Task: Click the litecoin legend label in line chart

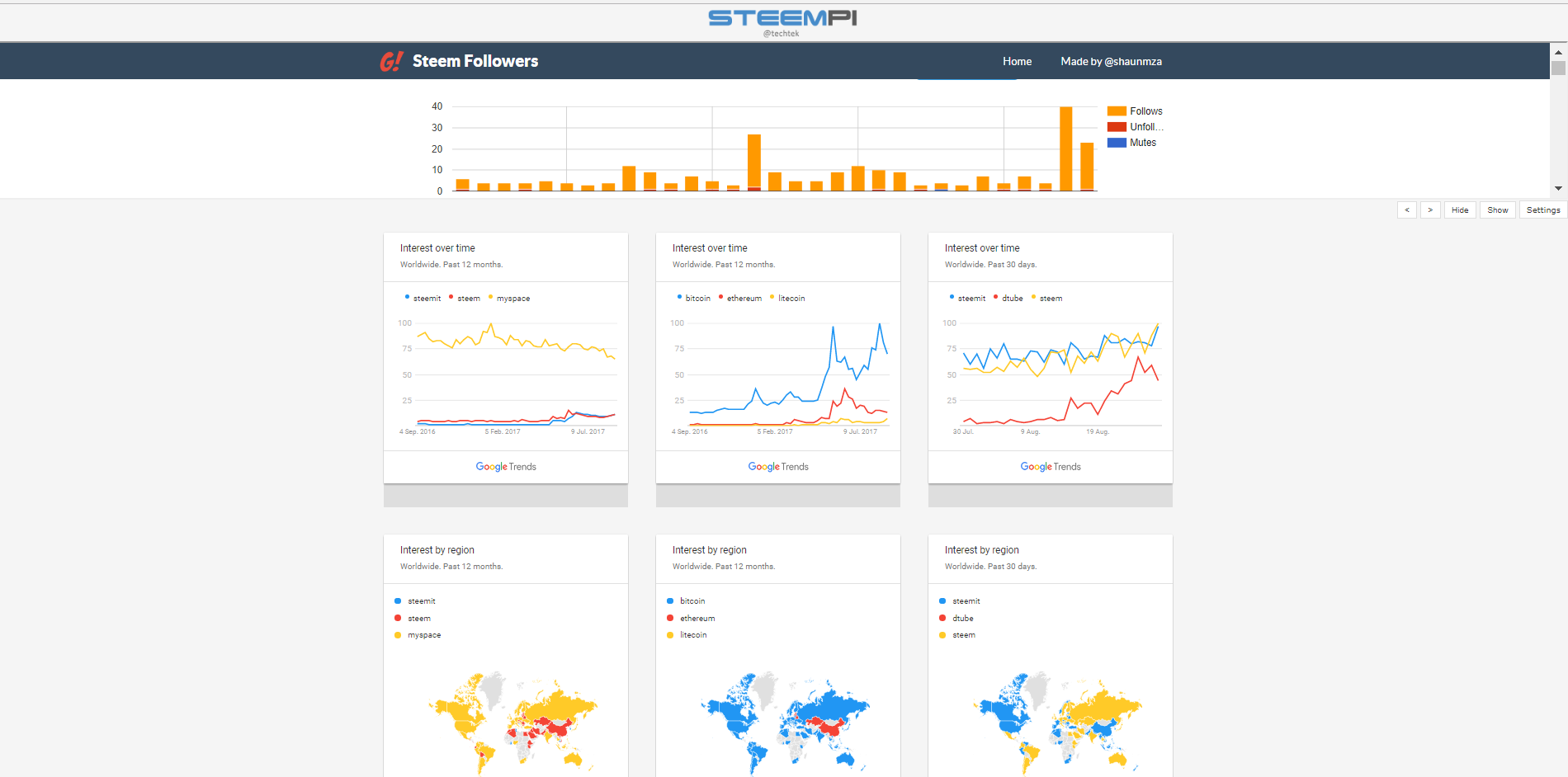Action: (791, 299)
